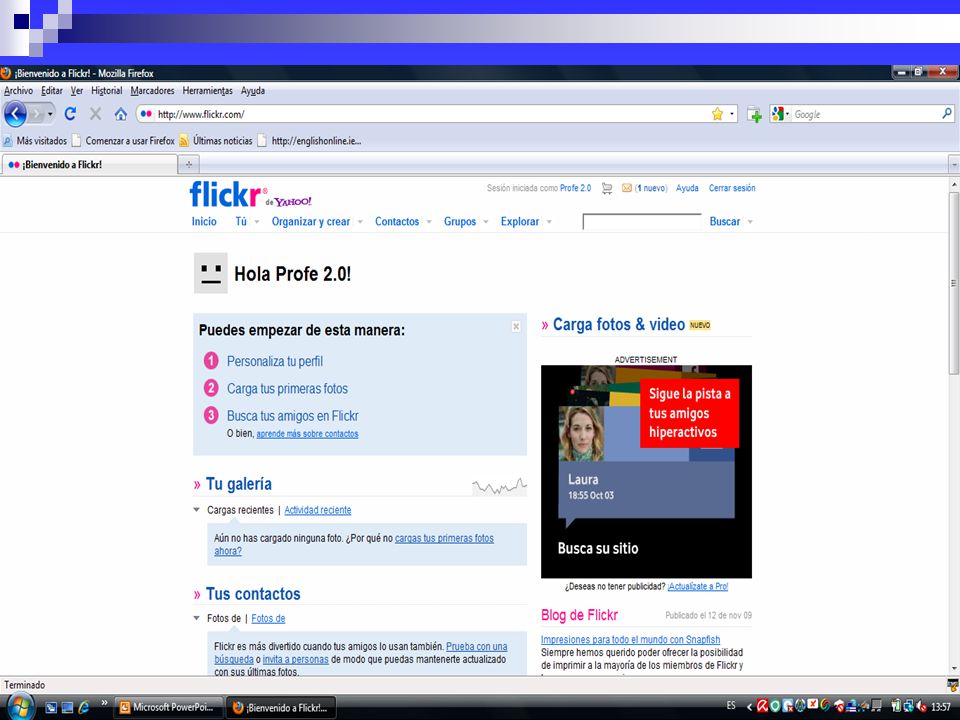
Task: Click the URL address bar
Action: click(429, 114)
